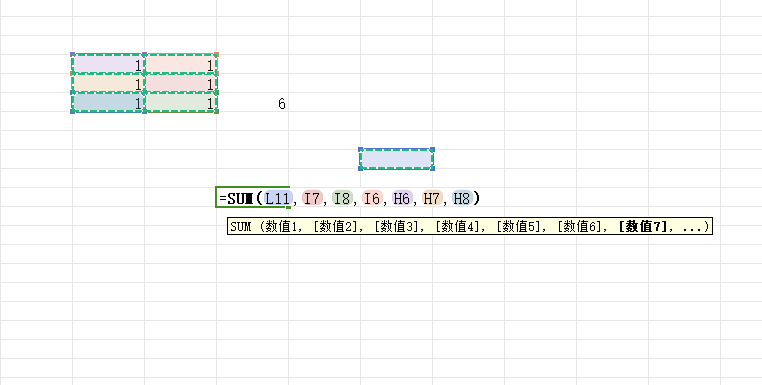Select the pink-highlighted cell I7

[181, 84]
